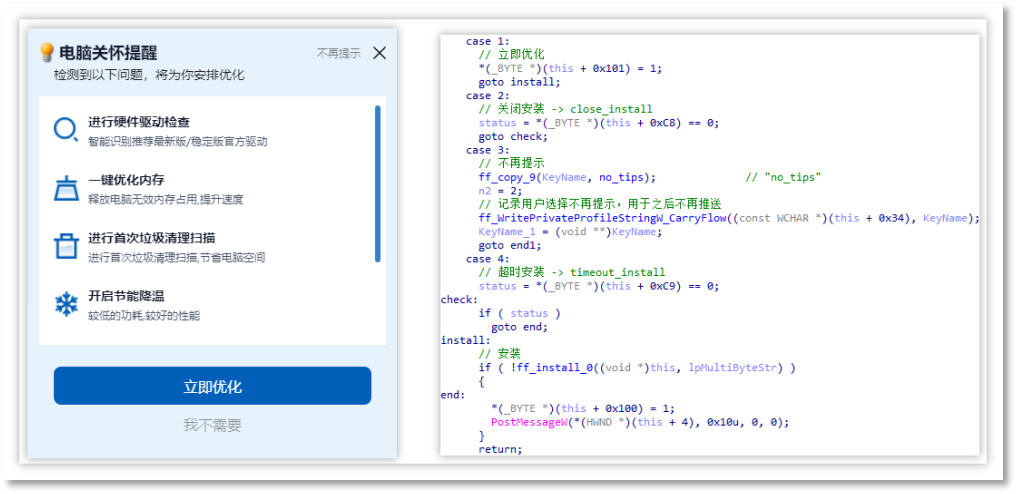
Task: Click the trash bin junk cleanup icon
Action: point(66,247)
